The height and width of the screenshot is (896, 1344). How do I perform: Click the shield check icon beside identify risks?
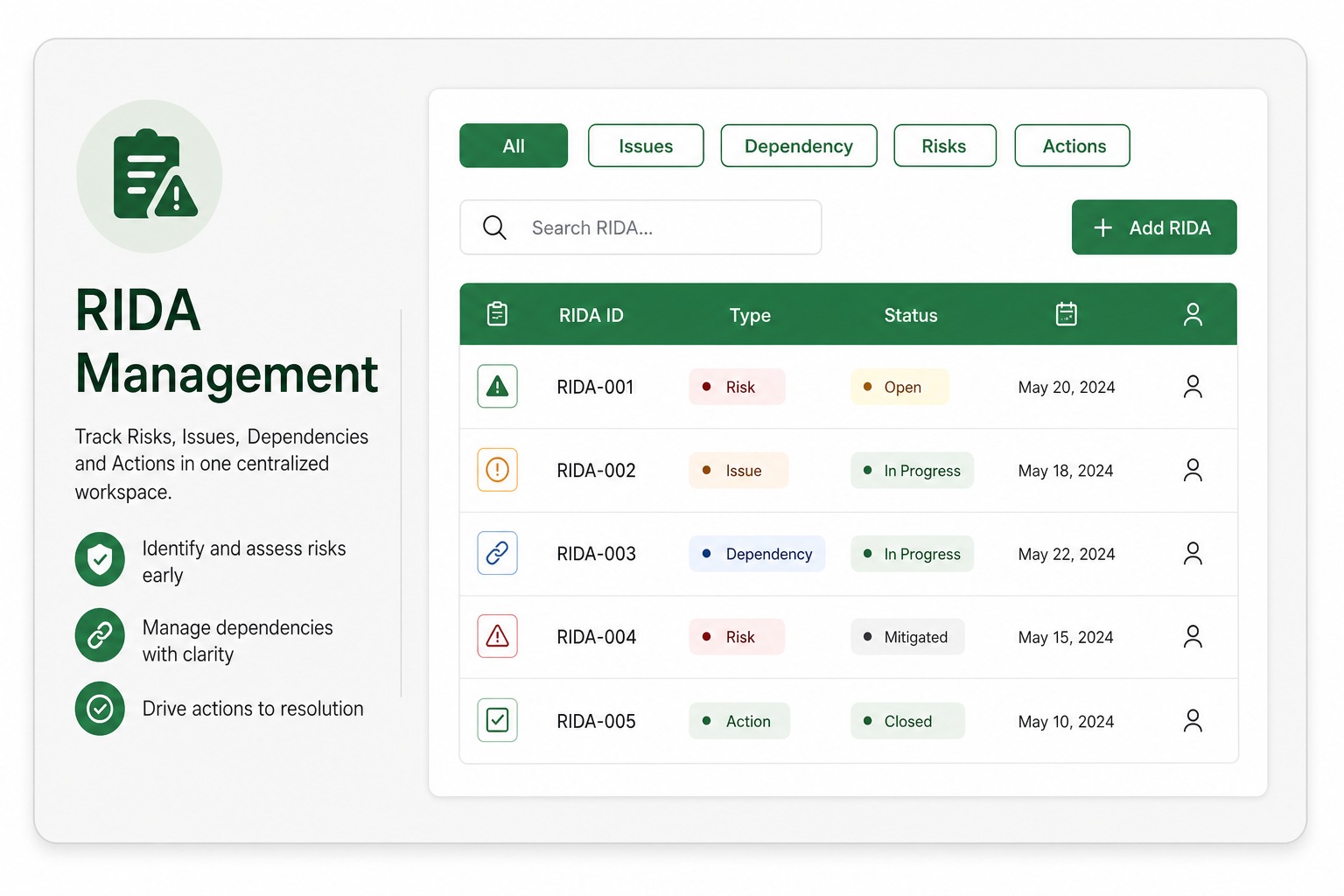(100, 559)
